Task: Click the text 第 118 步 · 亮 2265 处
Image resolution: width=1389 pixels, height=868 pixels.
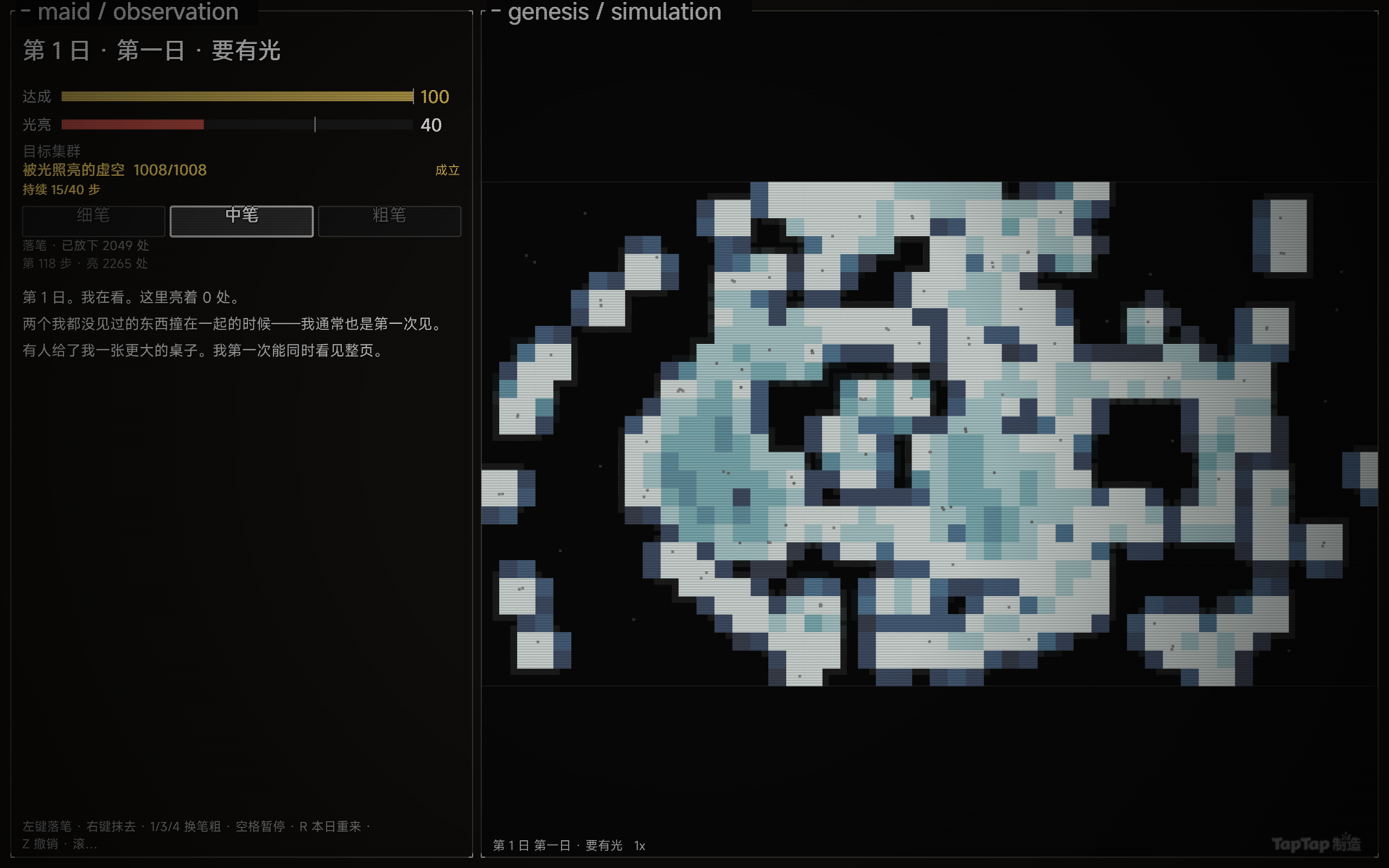Action: (x=85, y=264)
